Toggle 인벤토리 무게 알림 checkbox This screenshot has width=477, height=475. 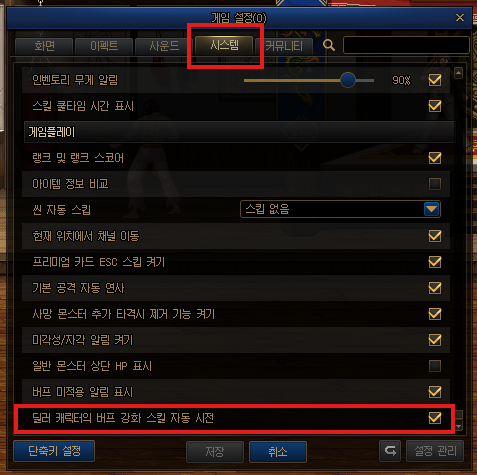(x=435, y=80)
